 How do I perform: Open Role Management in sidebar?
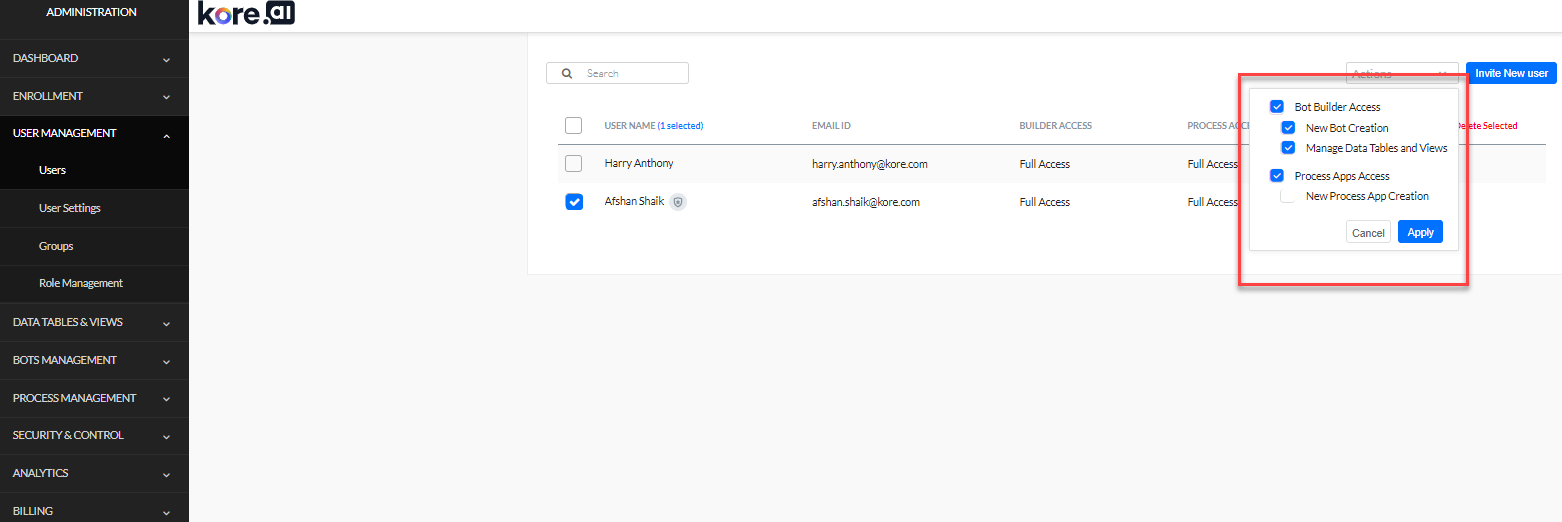81,284
